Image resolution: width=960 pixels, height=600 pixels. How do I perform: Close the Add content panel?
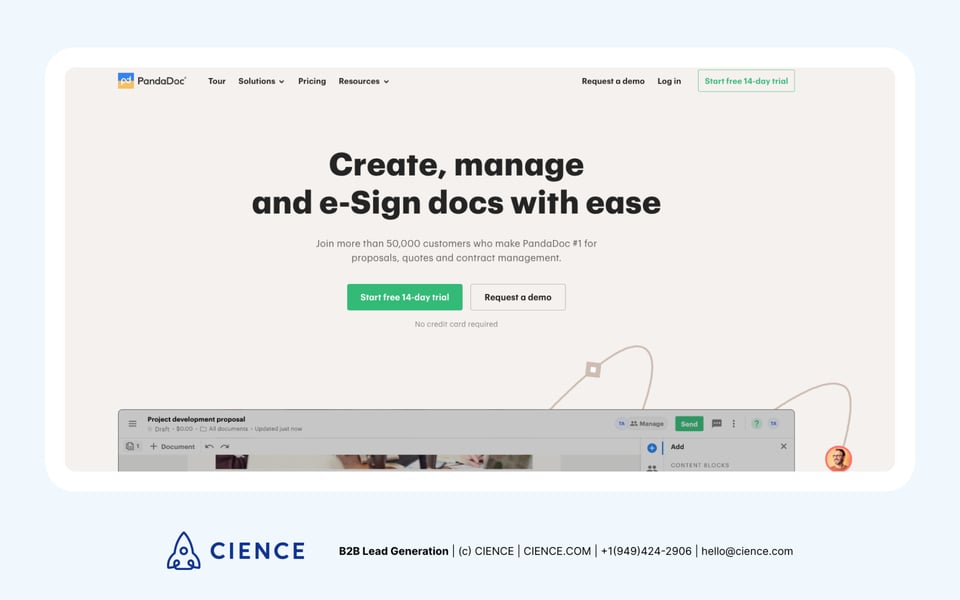pyautogui.click(x=783, y=447)
